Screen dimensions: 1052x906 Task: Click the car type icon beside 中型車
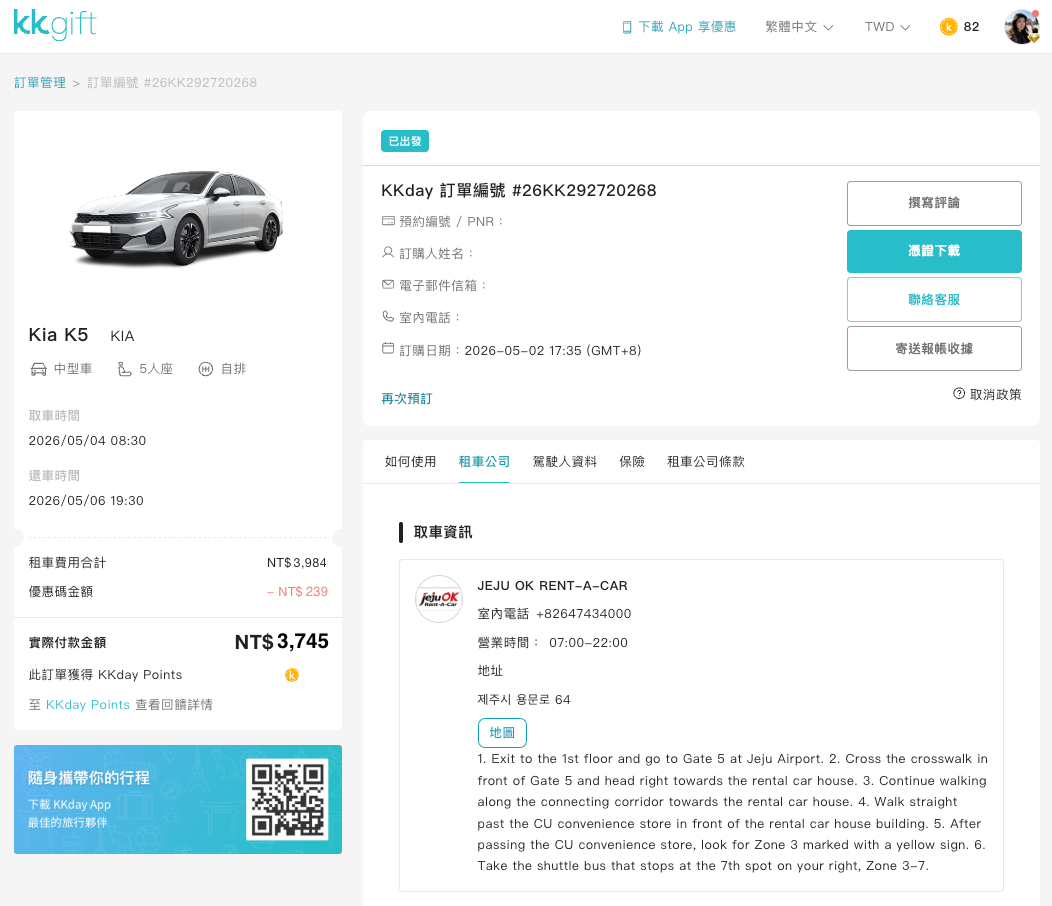(39, 369)
